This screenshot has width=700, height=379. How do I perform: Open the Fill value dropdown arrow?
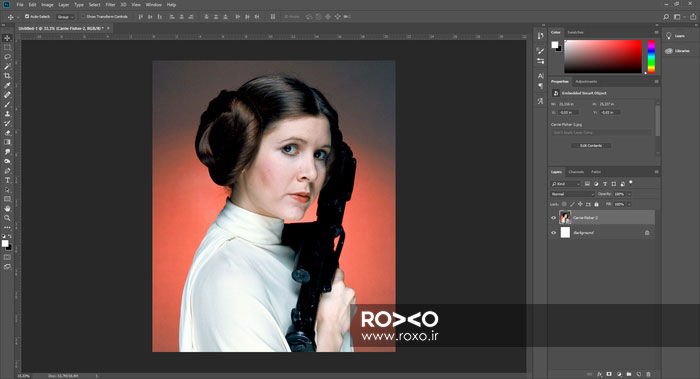629,204
